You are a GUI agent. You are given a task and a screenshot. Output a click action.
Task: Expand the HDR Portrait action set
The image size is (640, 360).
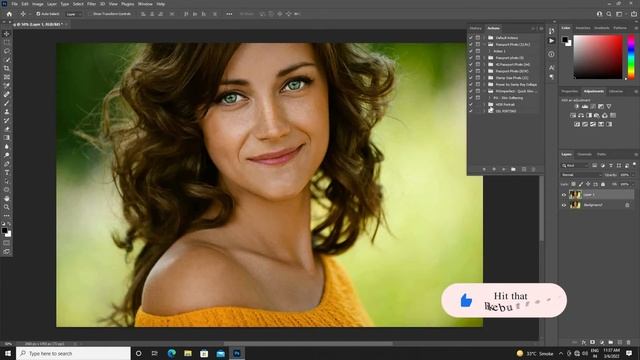[x=484, y=104]
